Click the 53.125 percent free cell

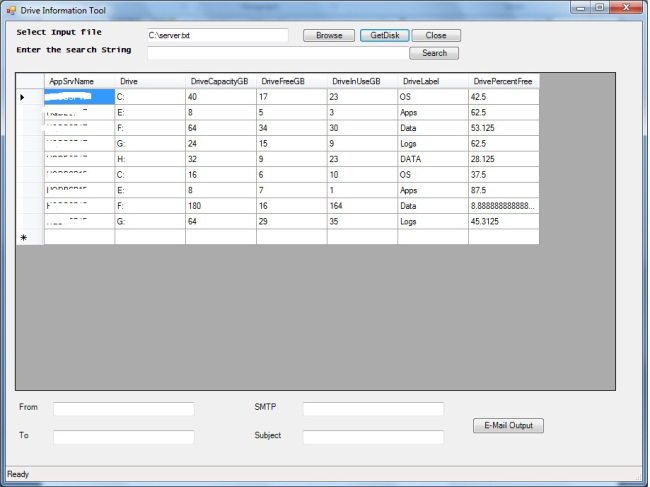504,128
